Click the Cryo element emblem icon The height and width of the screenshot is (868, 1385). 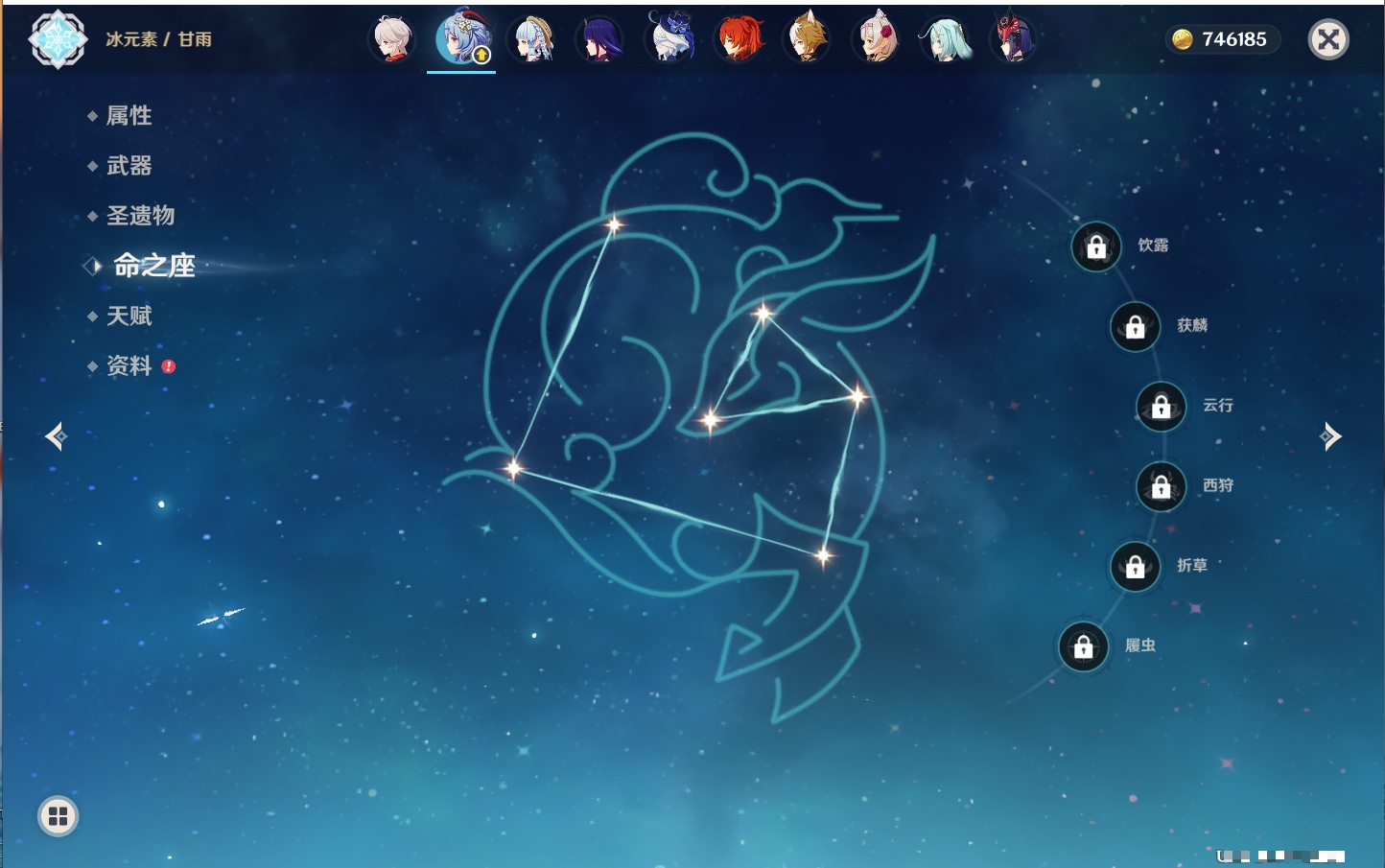[58, 39]
